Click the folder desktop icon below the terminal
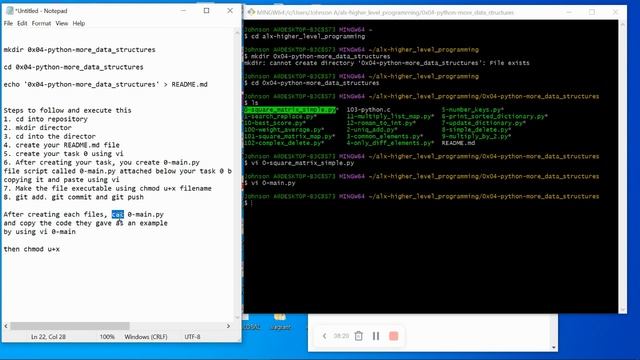Screen dimensions: 640x360 280,322
